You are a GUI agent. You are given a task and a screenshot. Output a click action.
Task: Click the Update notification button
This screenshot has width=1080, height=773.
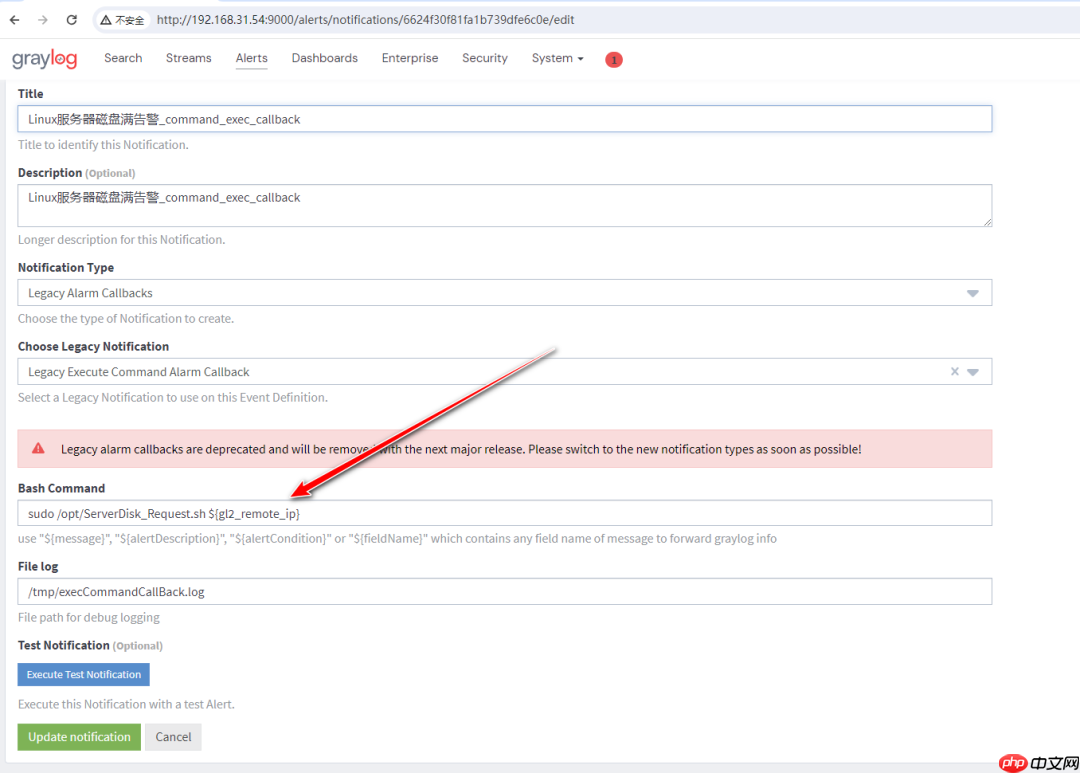79,737
